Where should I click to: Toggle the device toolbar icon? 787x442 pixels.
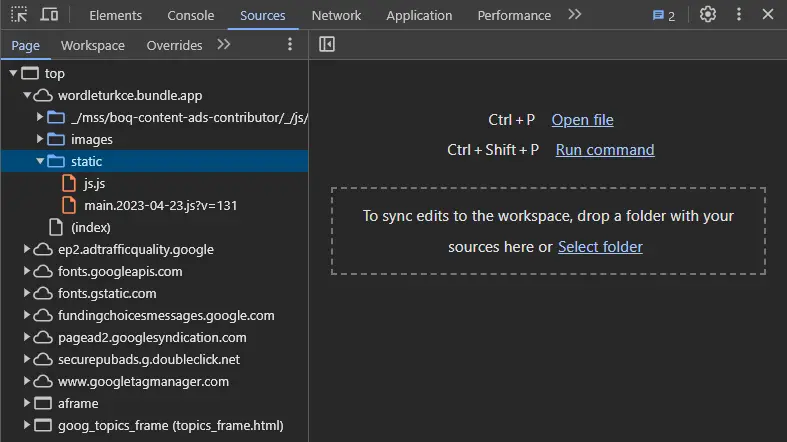pyautogui.click(x=49, y=15)
